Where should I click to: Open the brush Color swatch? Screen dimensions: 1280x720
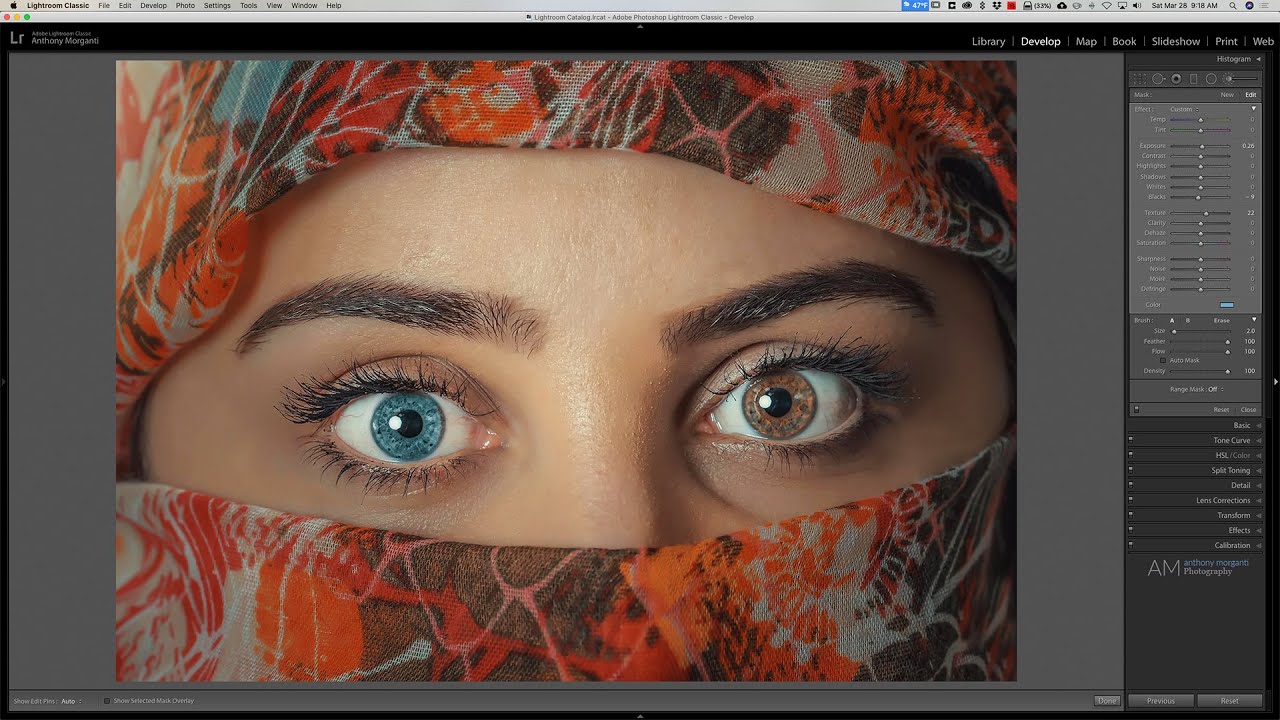coord(1227,304)
